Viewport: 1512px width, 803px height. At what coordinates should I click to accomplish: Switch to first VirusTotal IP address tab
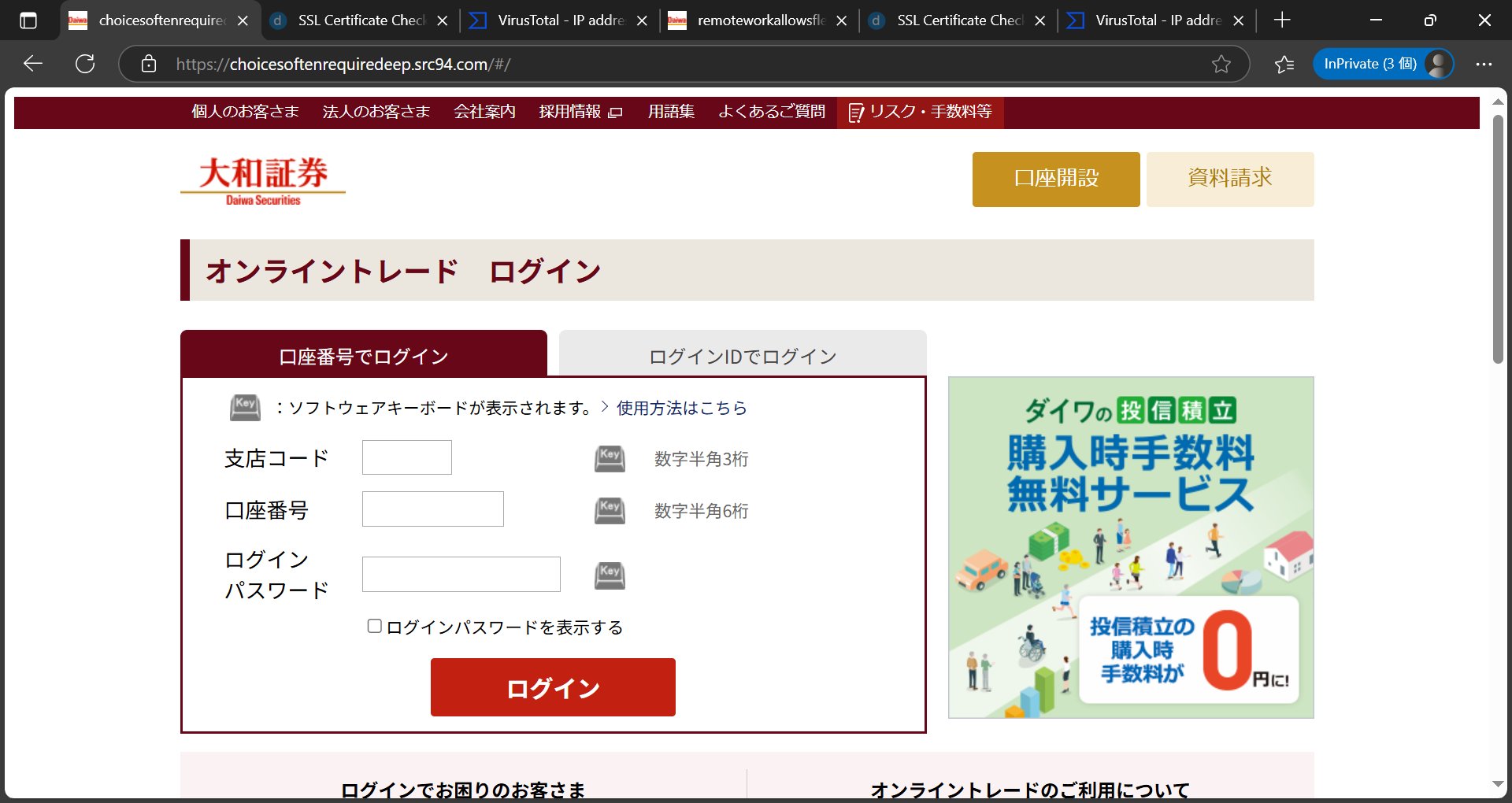coord(559,20)
